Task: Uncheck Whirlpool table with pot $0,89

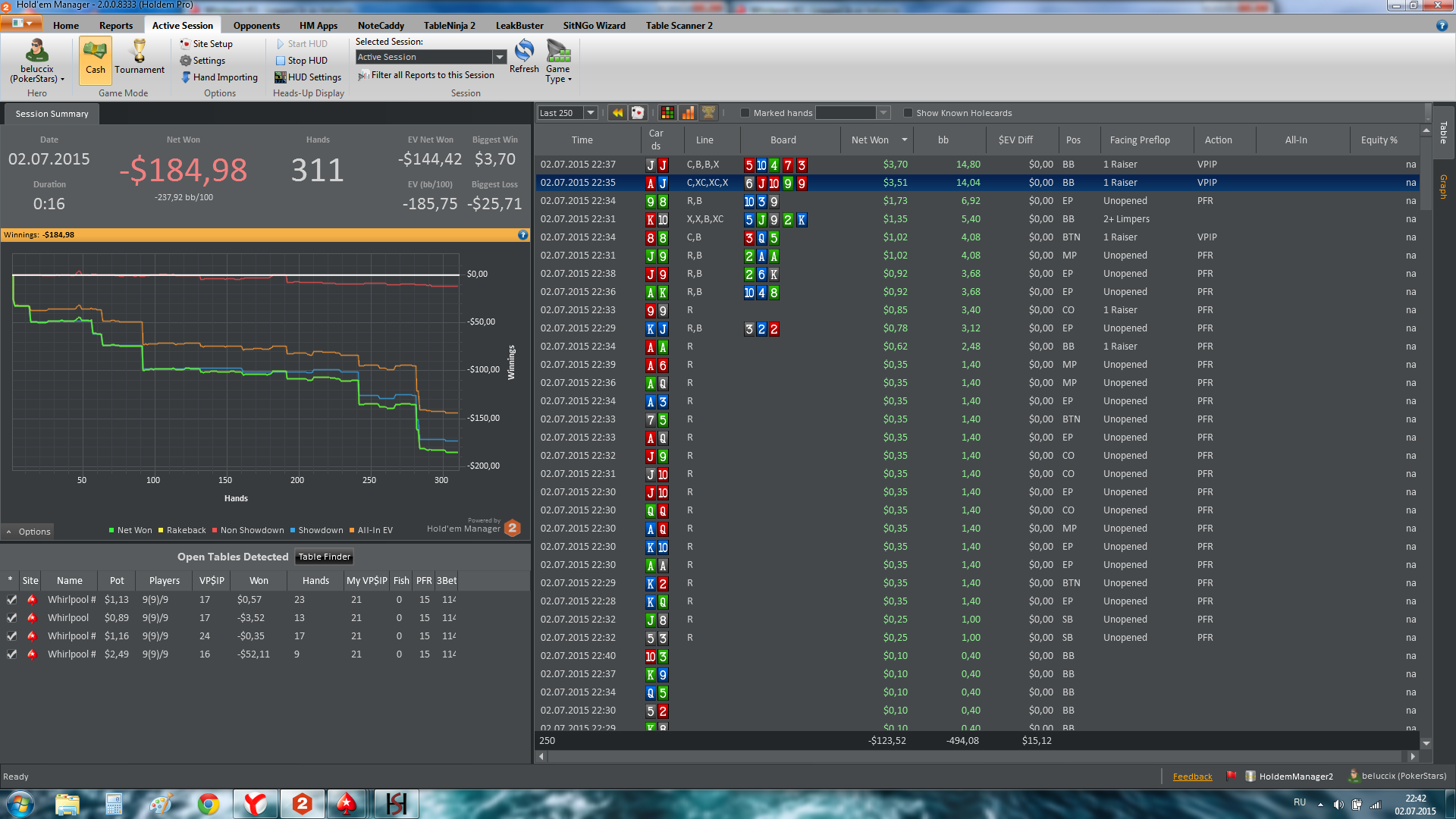Action: (11, 618)
